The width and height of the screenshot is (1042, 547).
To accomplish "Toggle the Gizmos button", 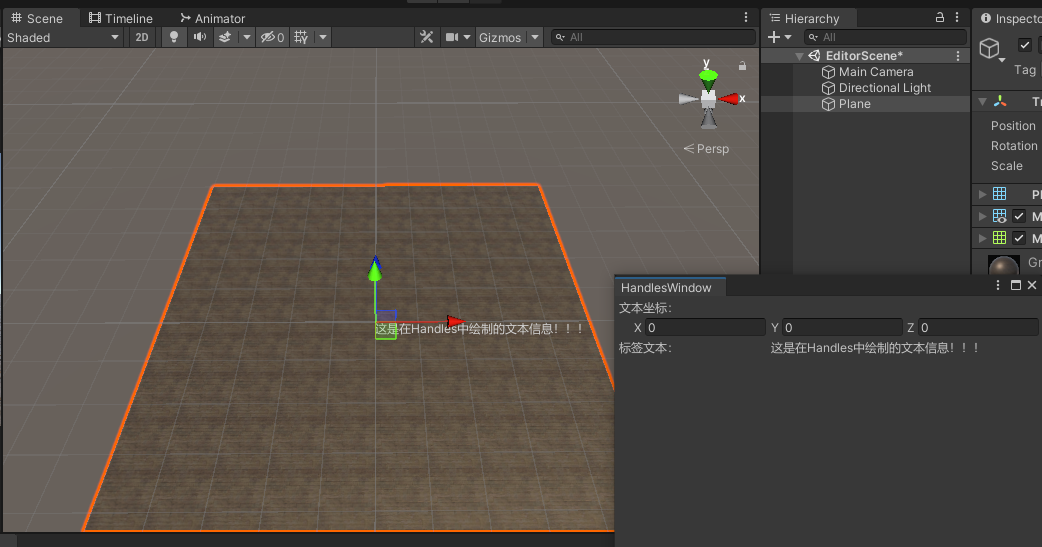I will coord(500,37).
